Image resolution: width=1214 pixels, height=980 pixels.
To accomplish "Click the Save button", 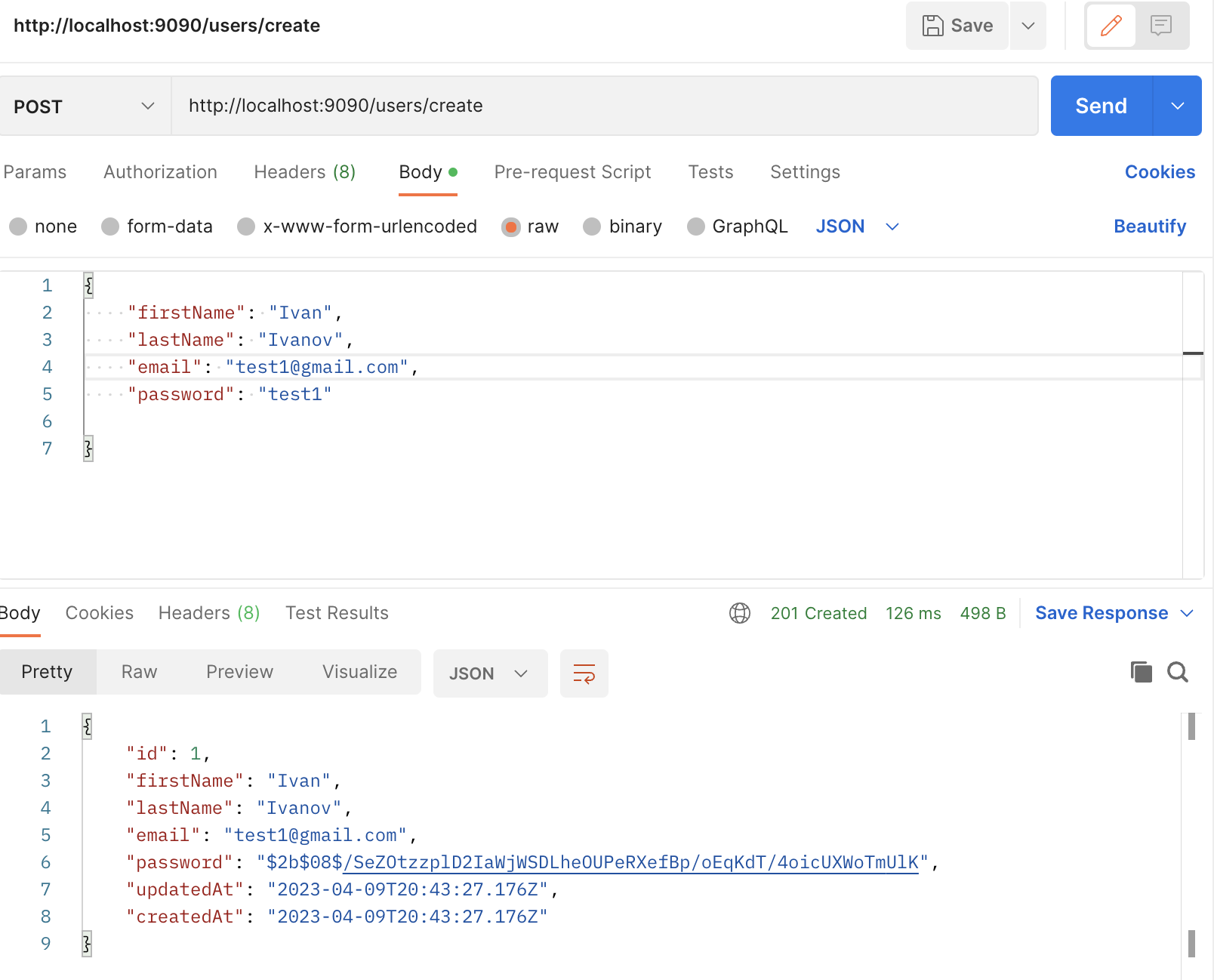I will tap(957, 26).
